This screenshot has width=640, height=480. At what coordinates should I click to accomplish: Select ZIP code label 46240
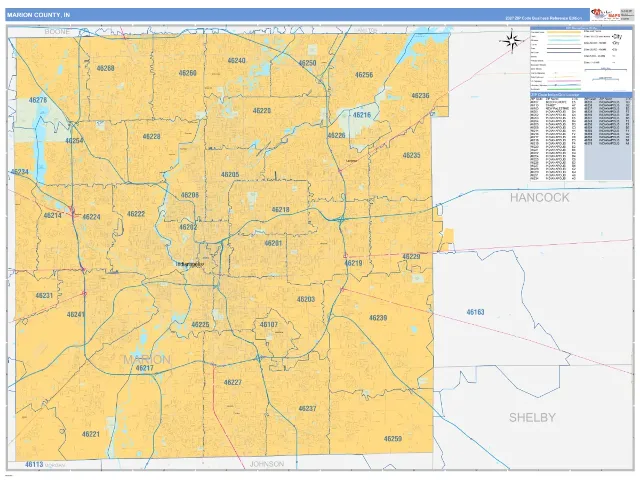pyautogui.click(x=237, y=60)
